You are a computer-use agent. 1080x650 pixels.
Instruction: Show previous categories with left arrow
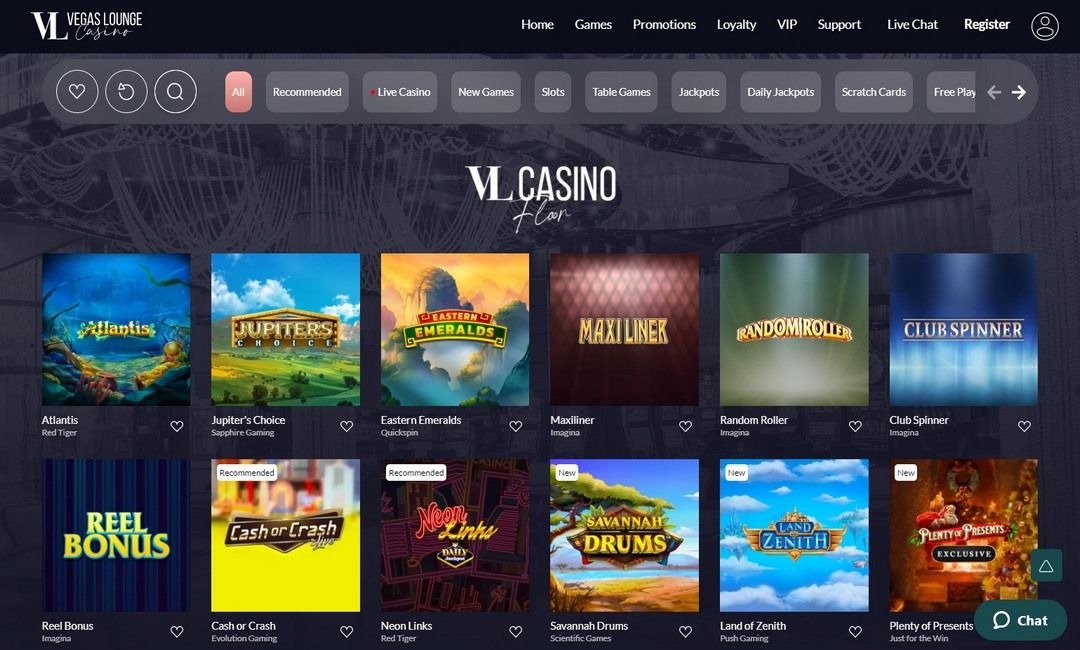(x=994, y=92)
